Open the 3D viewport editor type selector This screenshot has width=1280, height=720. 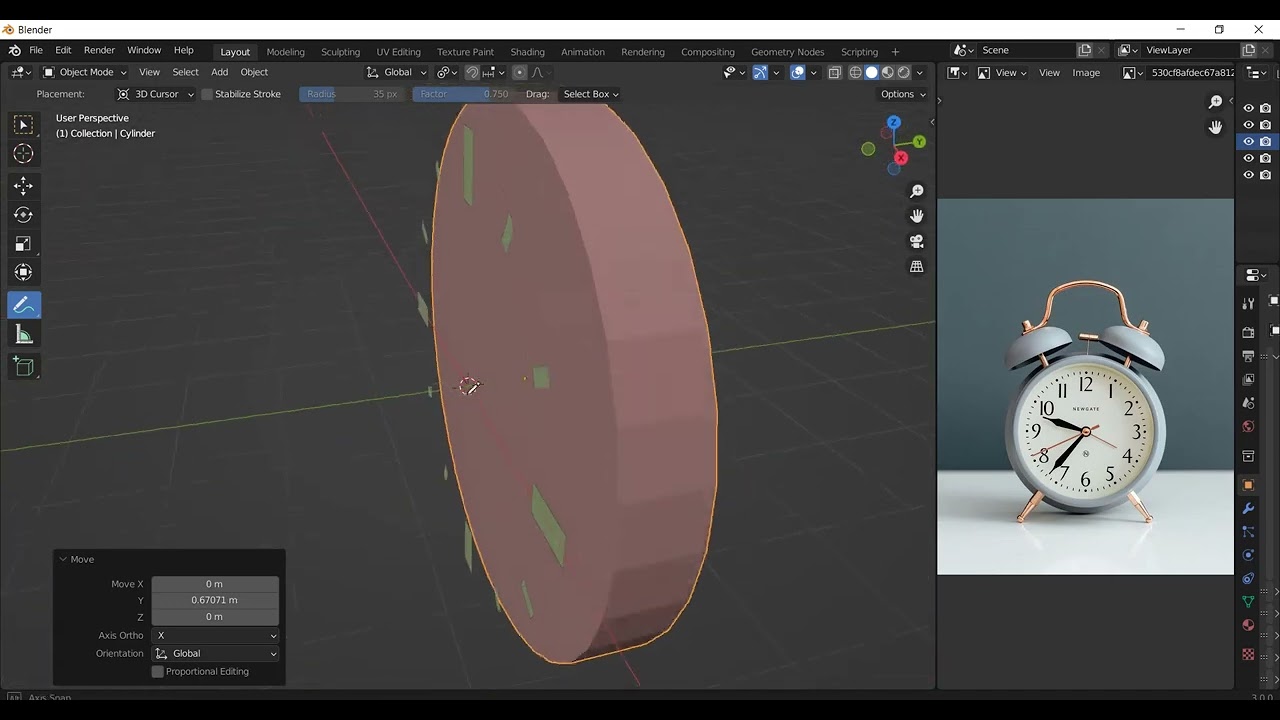pos(21,72)
